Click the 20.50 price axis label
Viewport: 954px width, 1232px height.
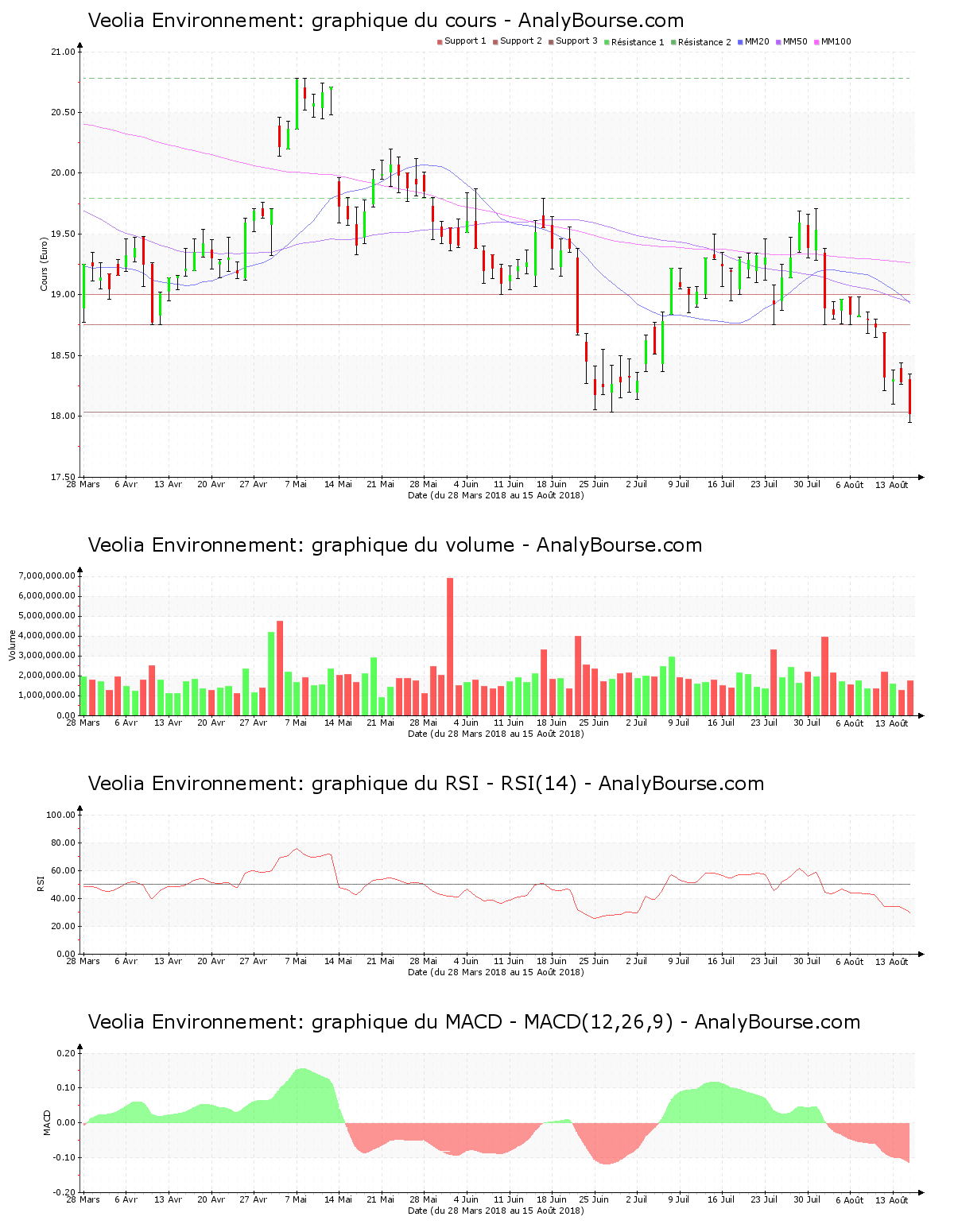coord(63,113)
